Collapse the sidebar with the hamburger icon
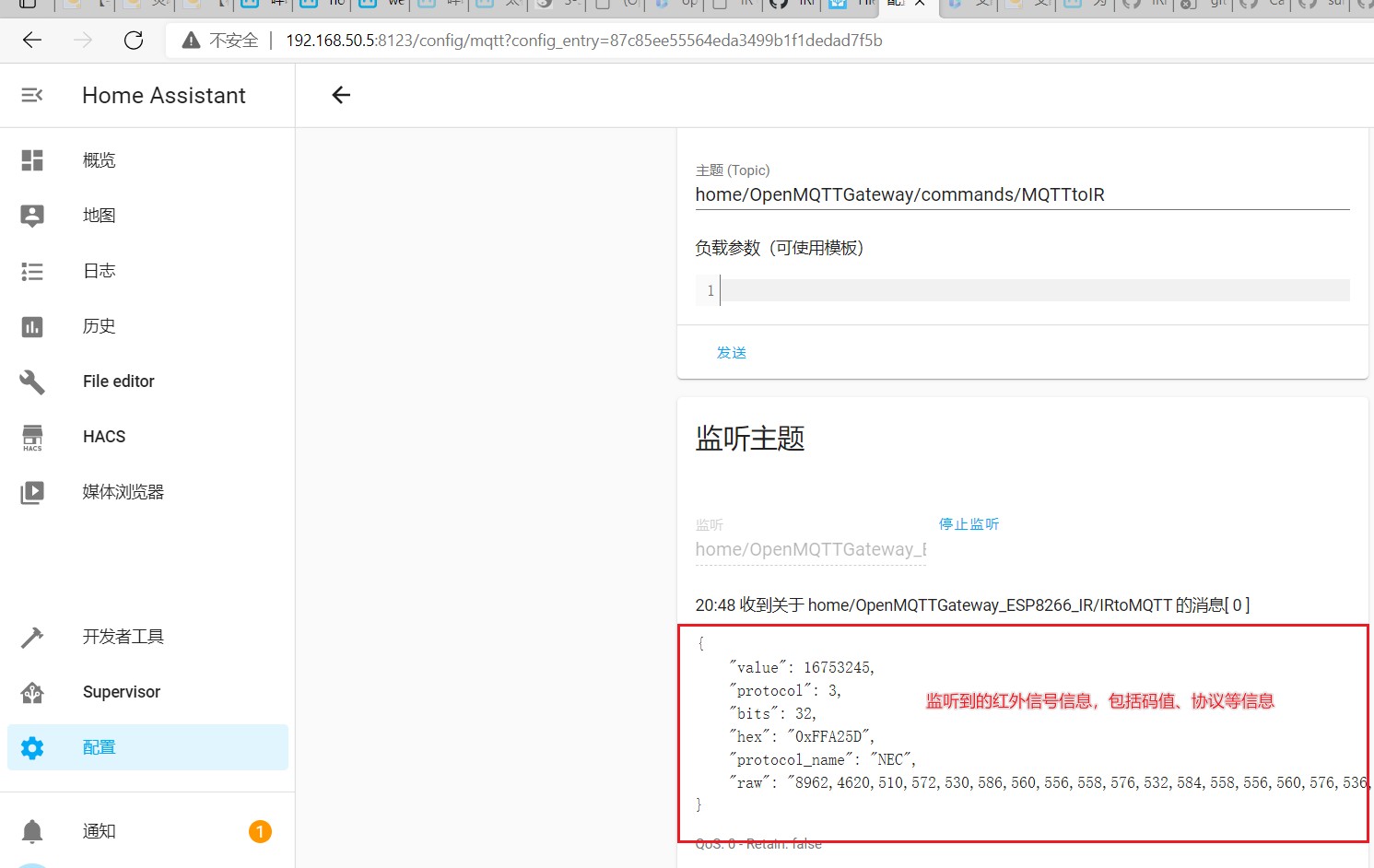Screen dimensions: 1374x868 pyautogui.click(x=31, y=95)
